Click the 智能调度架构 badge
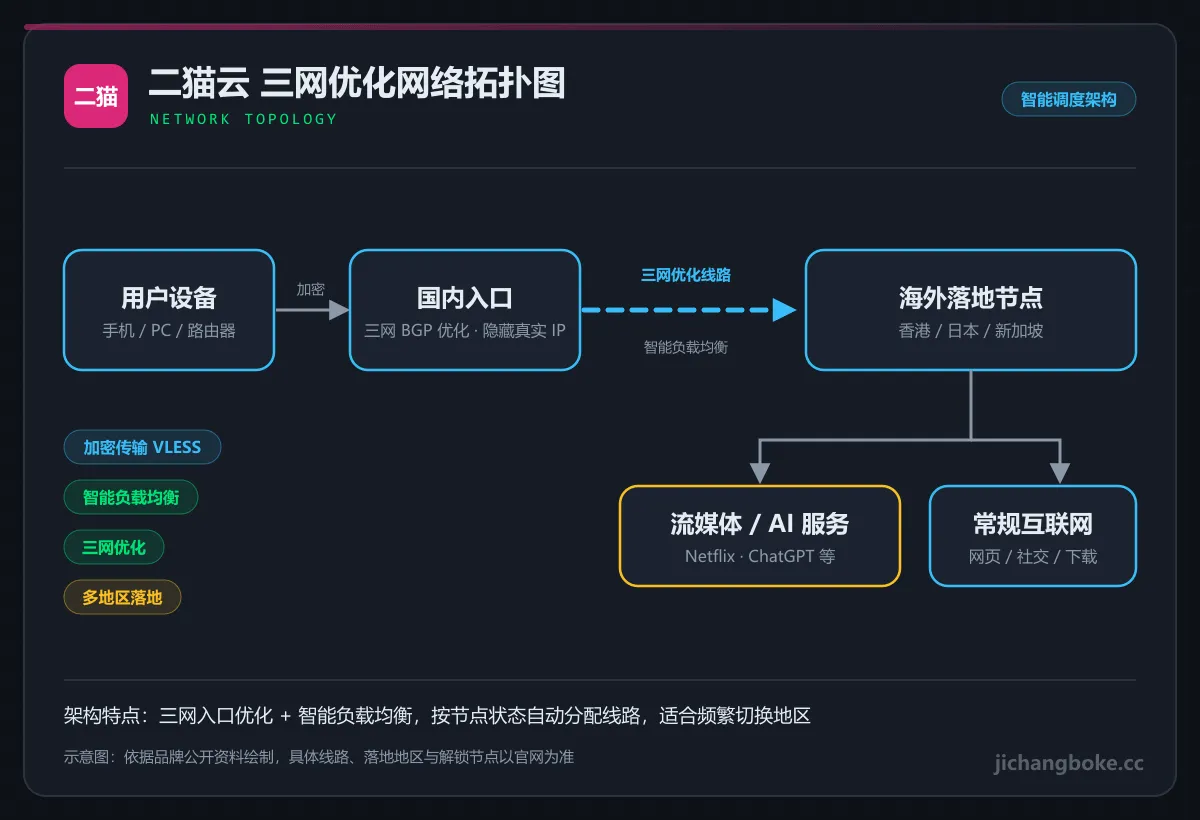The width and height of the screenshot is (1200, 820). pyautogui.click(x=1068, y=100)
